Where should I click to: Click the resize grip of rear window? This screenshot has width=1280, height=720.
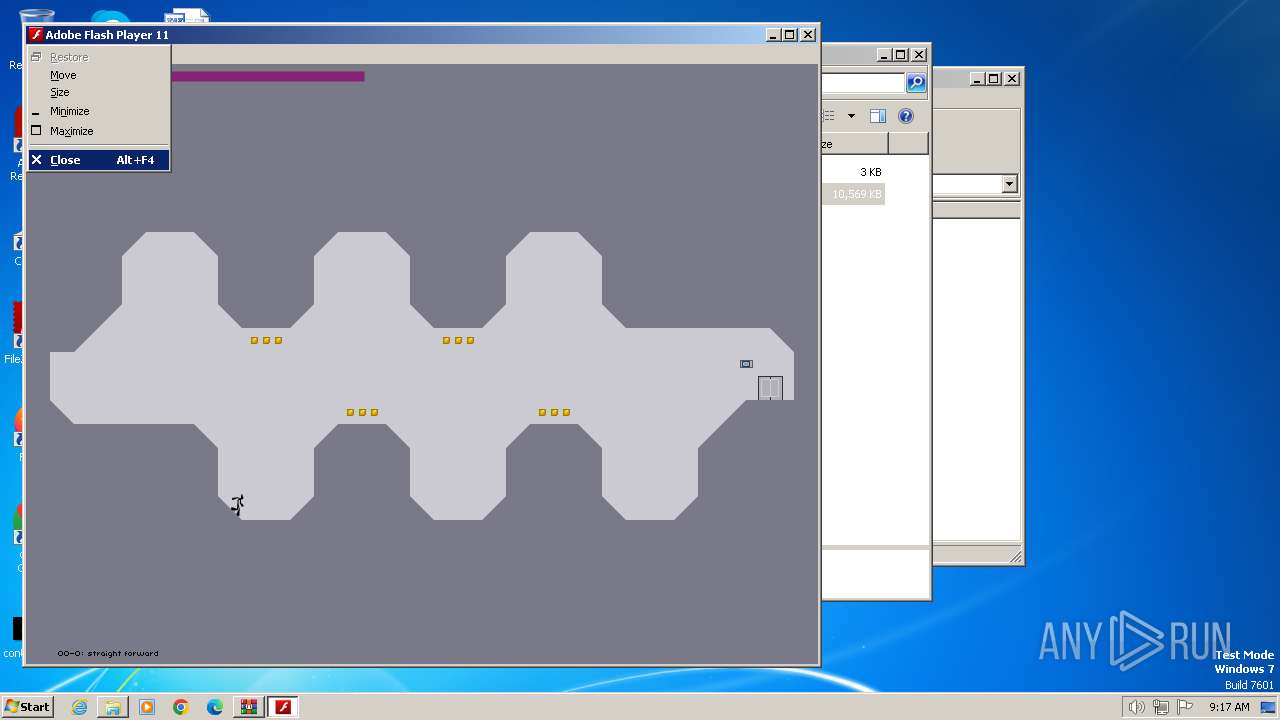tap(1016, 558)
